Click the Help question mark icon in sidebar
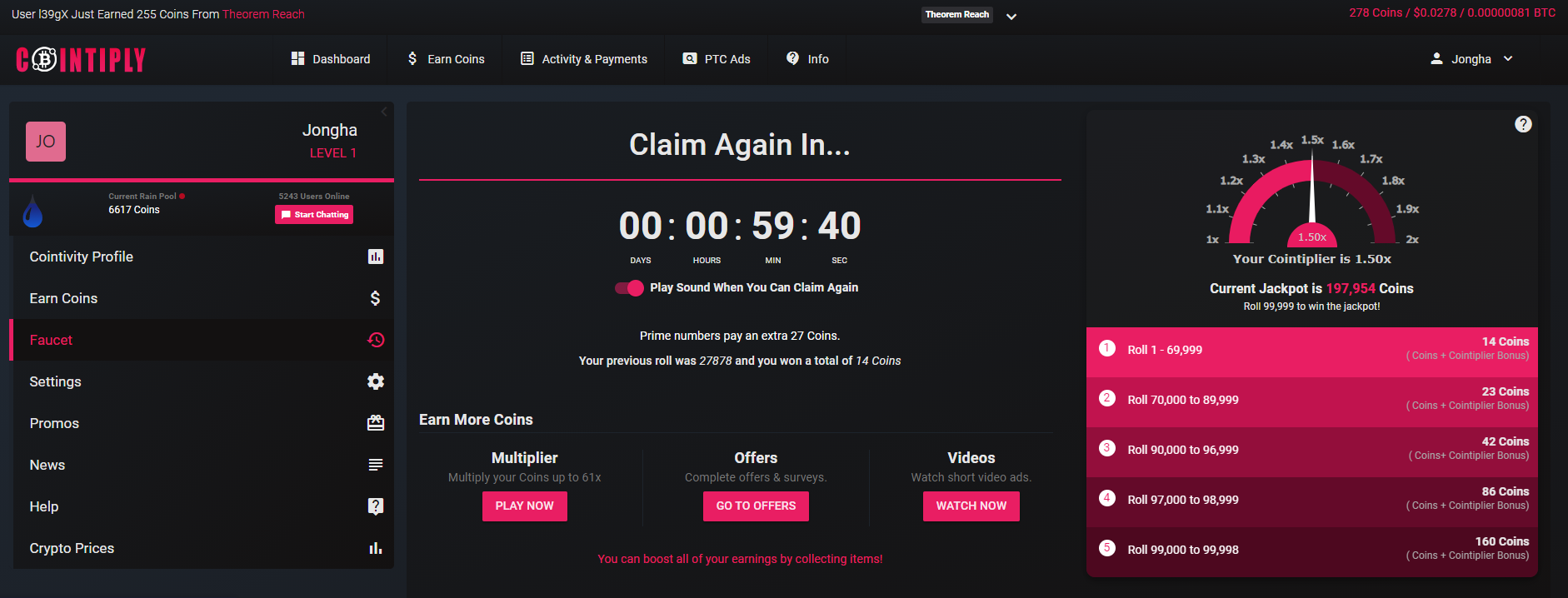The height and width of the screenshot is (598, 1568). point(376,506)
